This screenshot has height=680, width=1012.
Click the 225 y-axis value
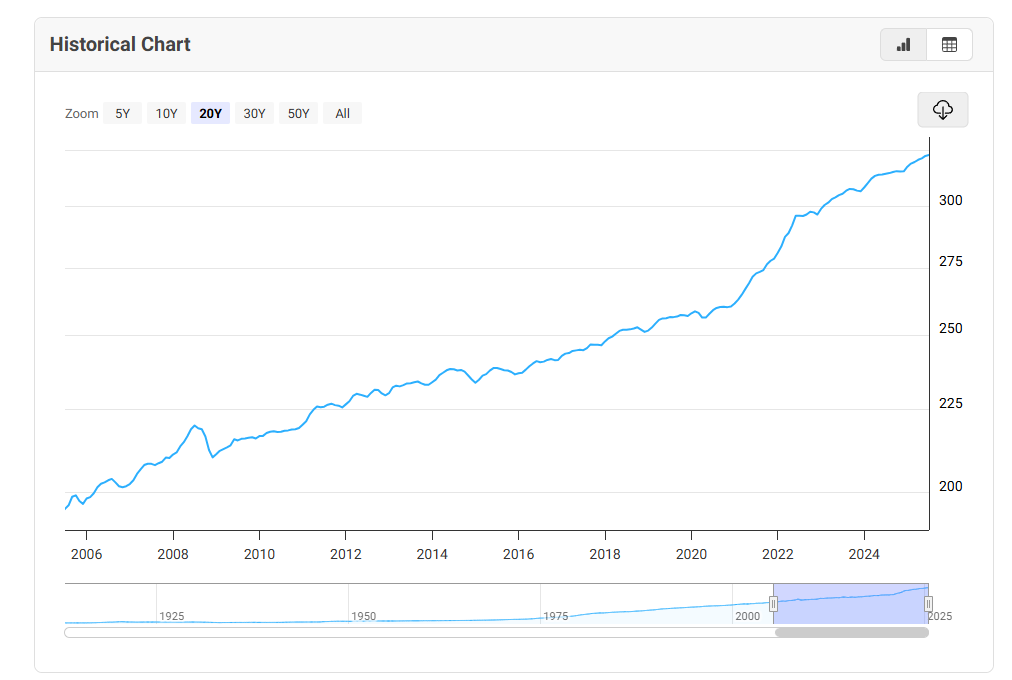pos(951,403)
